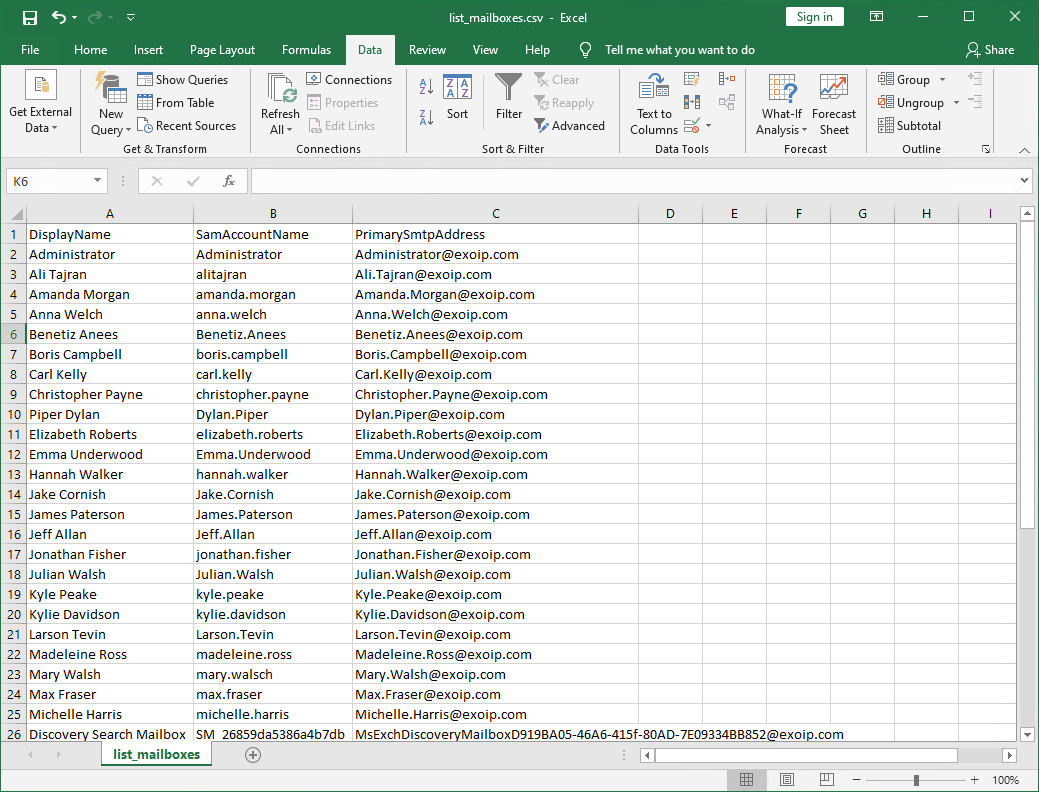The width and height of the screenshot is (1039, 792).
Task: Switch to Page Break Preview
Action: (826, 779)
